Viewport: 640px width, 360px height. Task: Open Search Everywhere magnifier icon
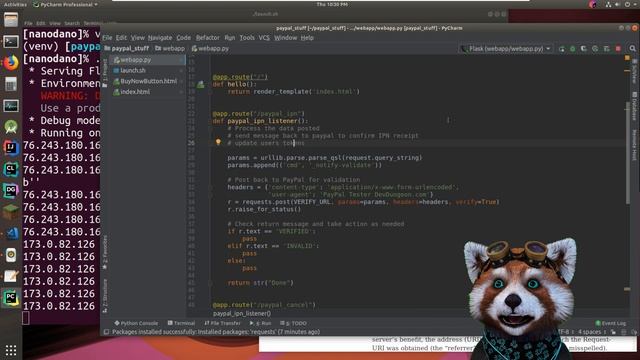(x=633, y=49)
